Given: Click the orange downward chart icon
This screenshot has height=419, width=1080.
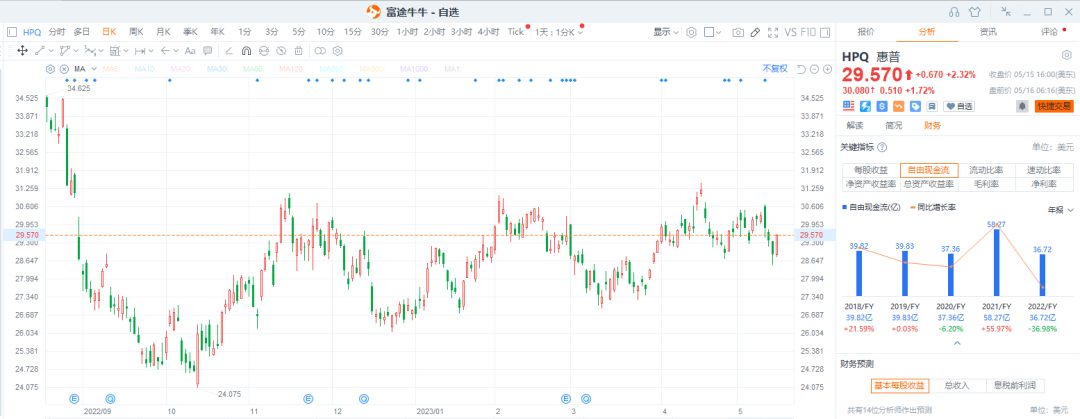Looking at the screenshot, I should click(x=898, y=106).
